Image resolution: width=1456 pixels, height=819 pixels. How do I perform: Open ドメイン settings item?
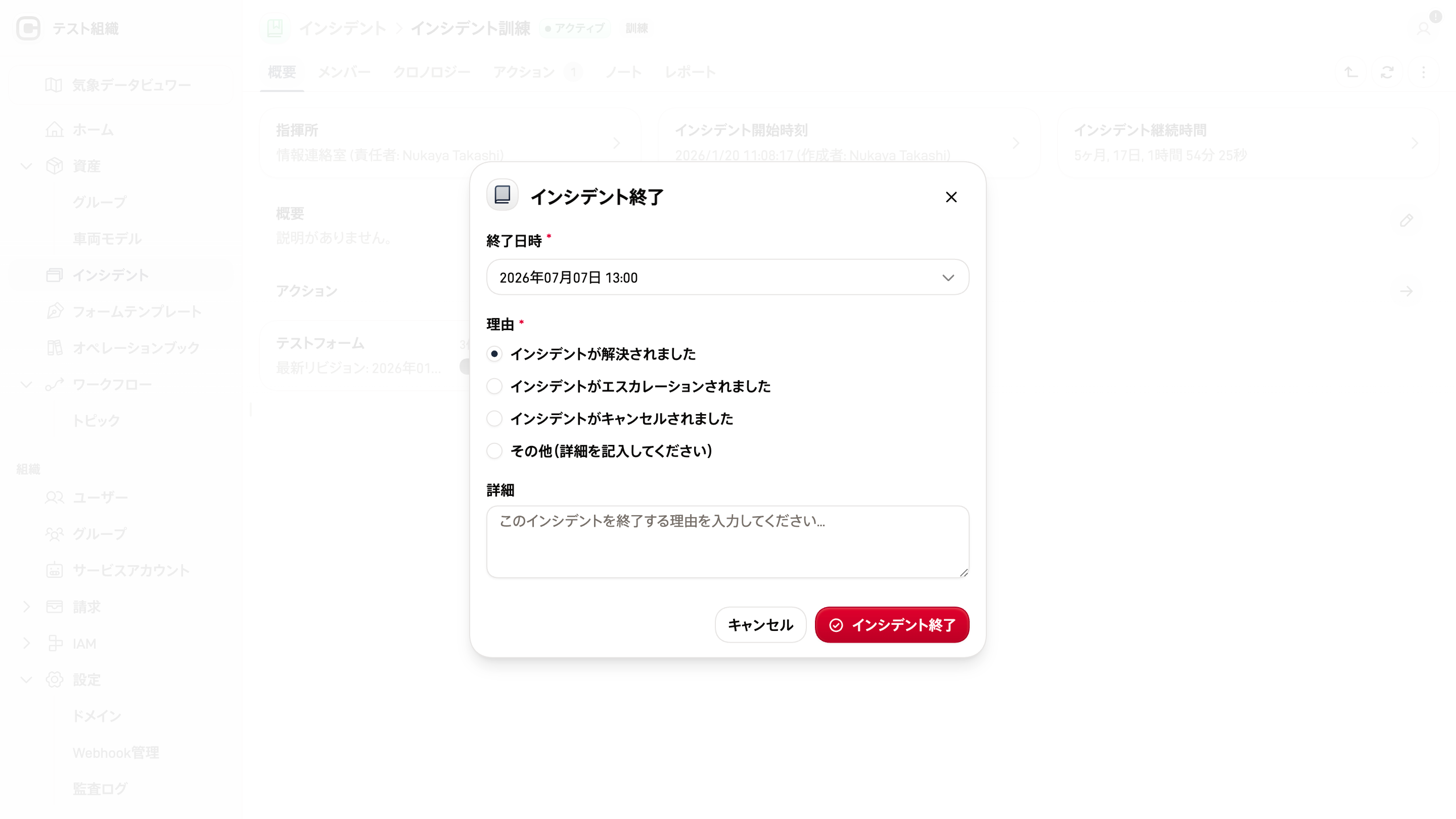tap(97, 716)
